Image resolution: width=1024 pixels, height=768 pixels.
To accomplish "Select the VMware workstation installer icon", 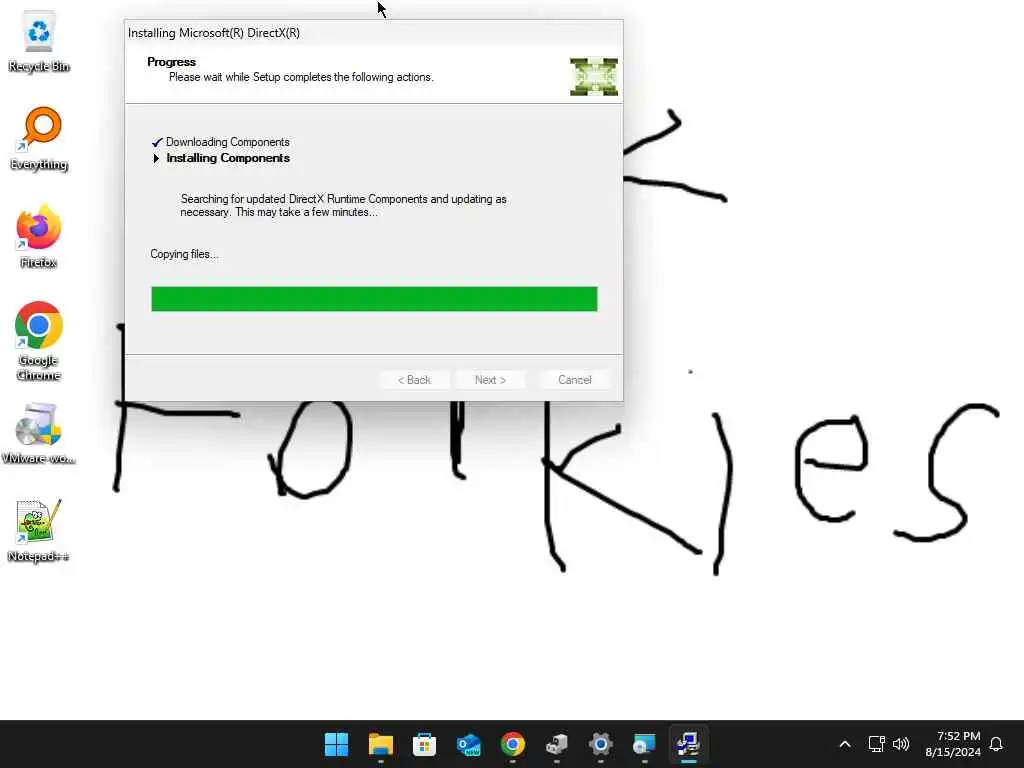I will pos(39,432).
